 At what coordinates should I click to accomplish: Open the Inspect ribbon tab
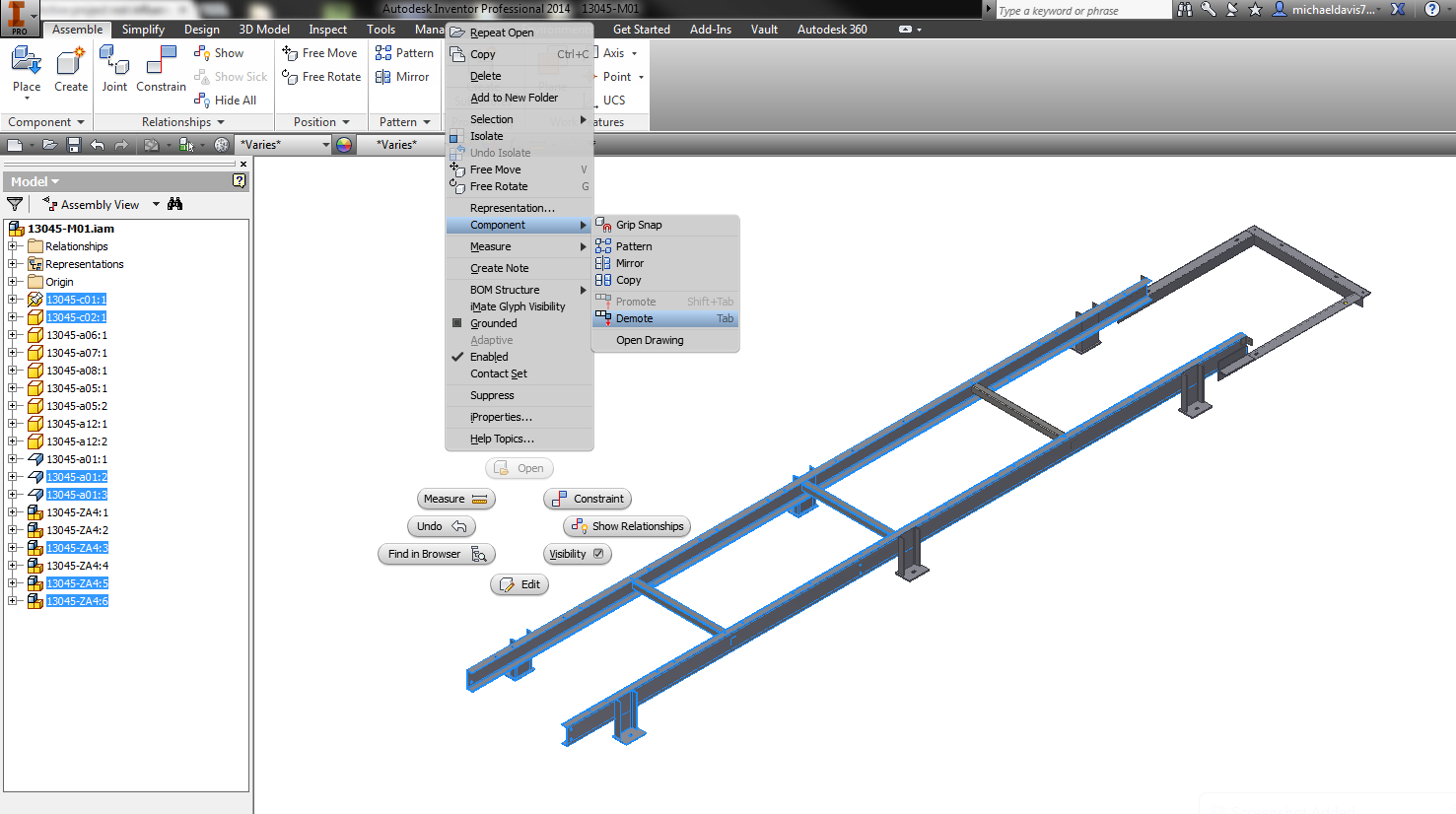(x=327, y=30)
